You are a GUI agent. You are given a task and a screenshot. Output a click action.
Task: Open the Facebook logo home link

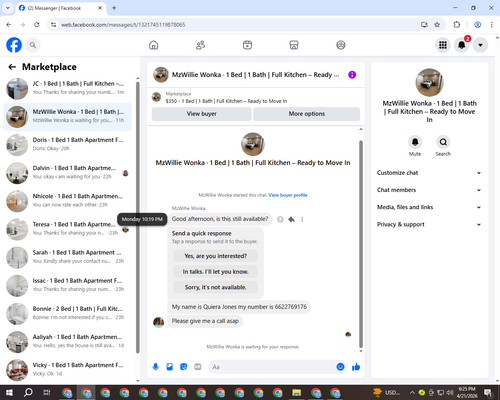[14, 45]
